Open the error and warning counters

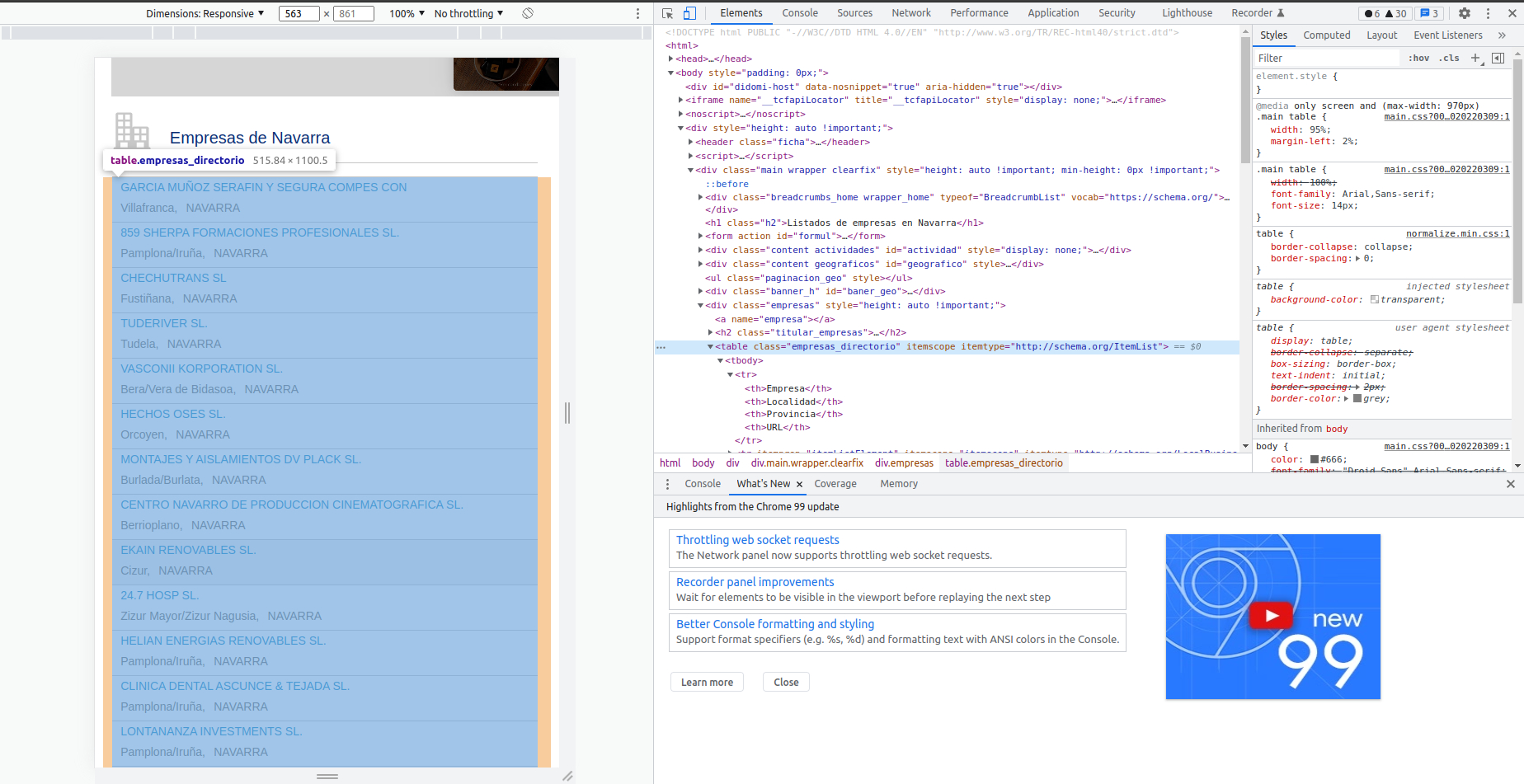(1385, 13)
